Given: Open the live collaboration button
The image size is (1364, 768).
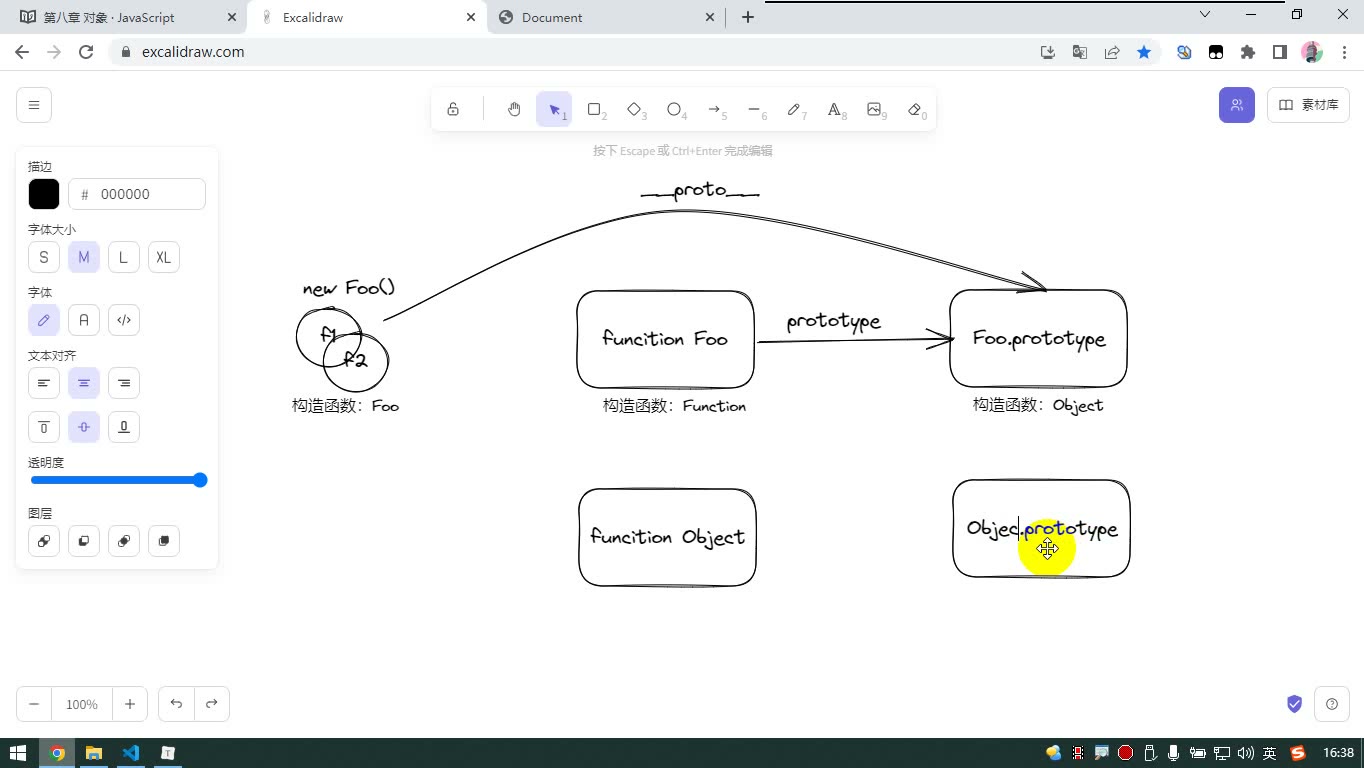Looking at the screenshot, I should (x=1237, y=105).
